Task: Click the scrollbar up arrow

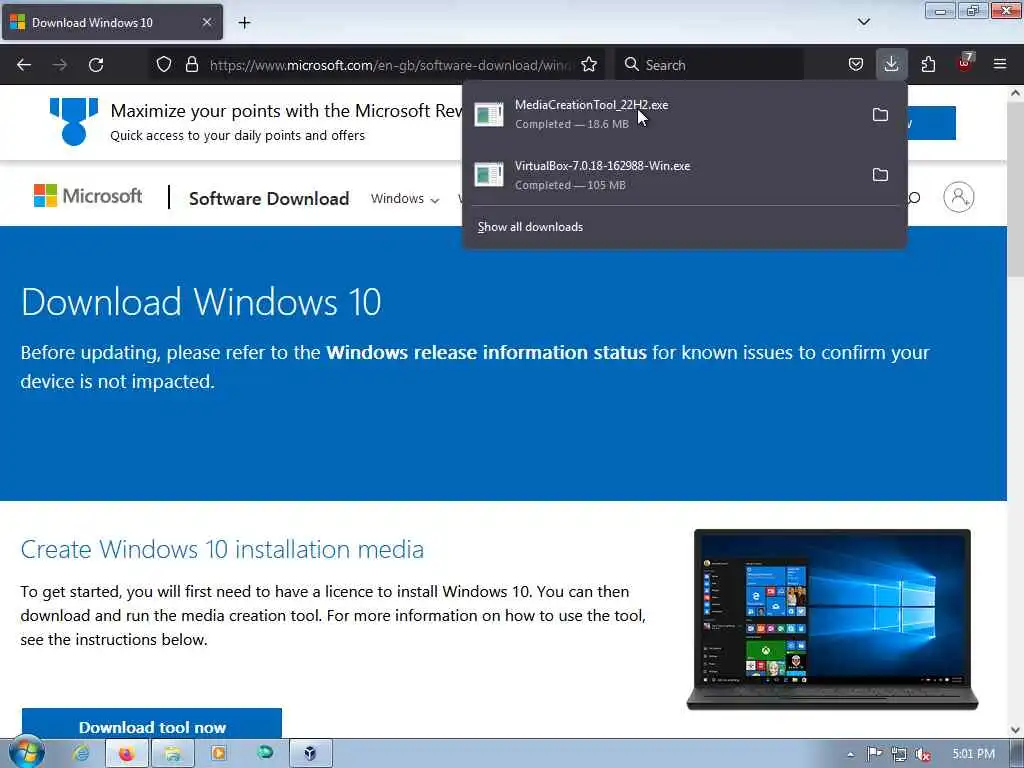Action: pyautogui.click(x=1016, y=93)
